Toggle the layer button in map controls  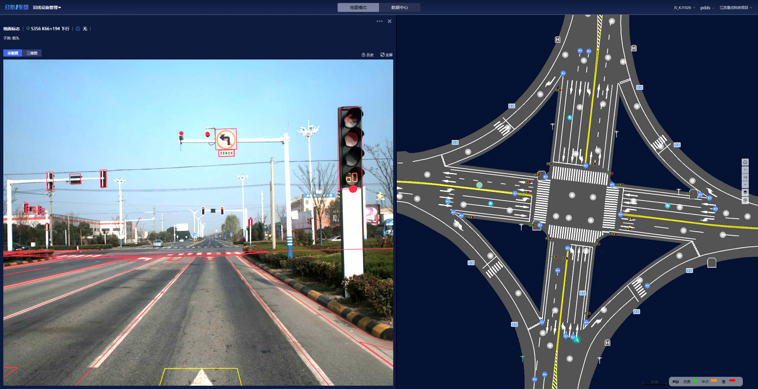(745, 192)
